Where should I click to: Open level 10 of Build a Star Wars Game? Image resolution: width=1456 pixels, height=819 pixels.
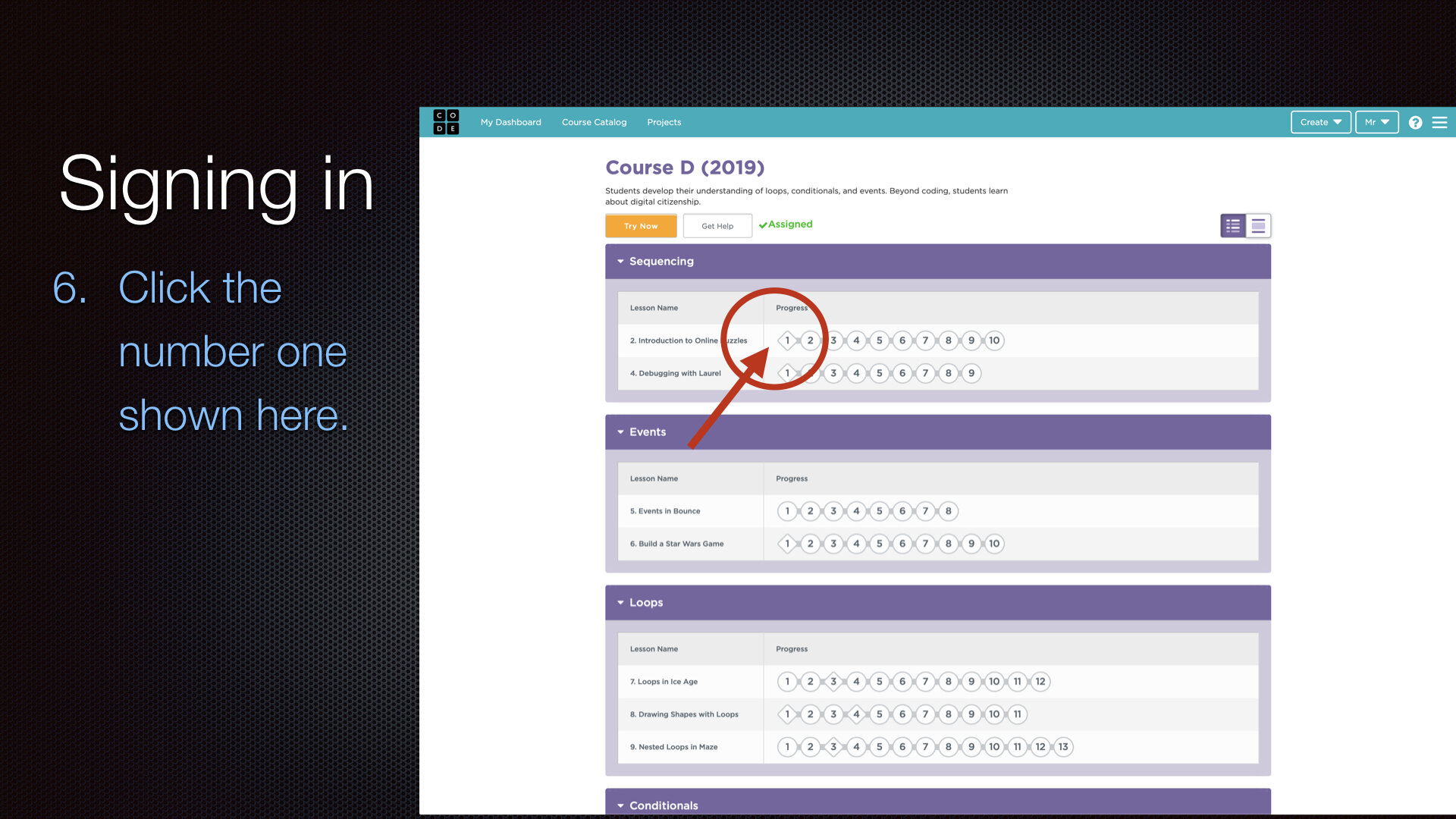click(x=994, y=544)
